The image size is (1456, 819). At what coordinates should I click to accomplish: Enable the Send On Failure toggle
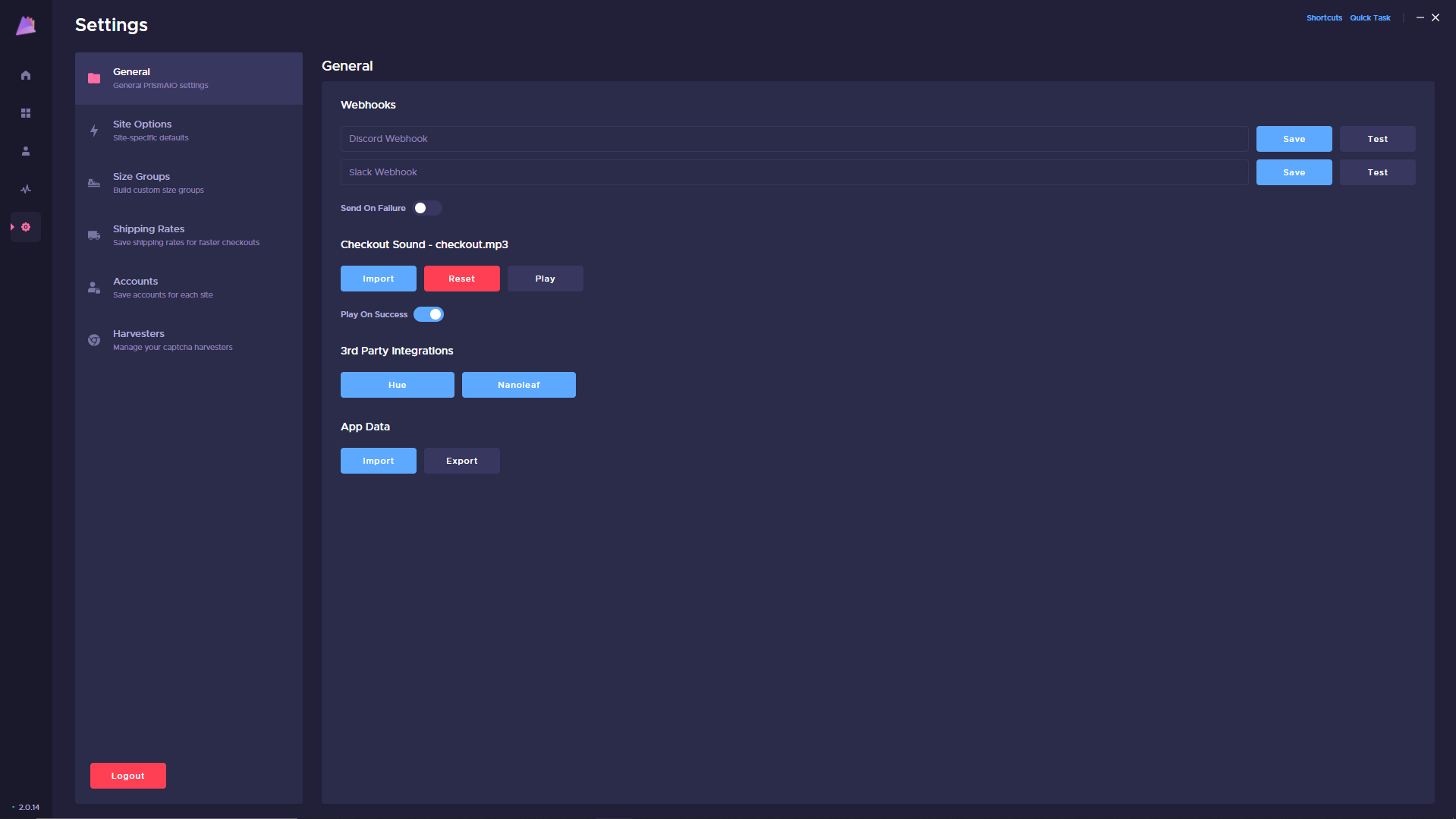click(427, 208)
